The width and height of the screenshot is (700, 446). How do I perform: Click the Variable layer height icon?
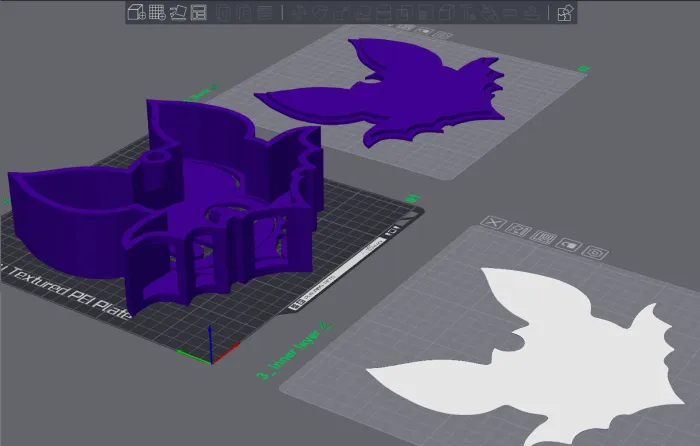[263, 13]
